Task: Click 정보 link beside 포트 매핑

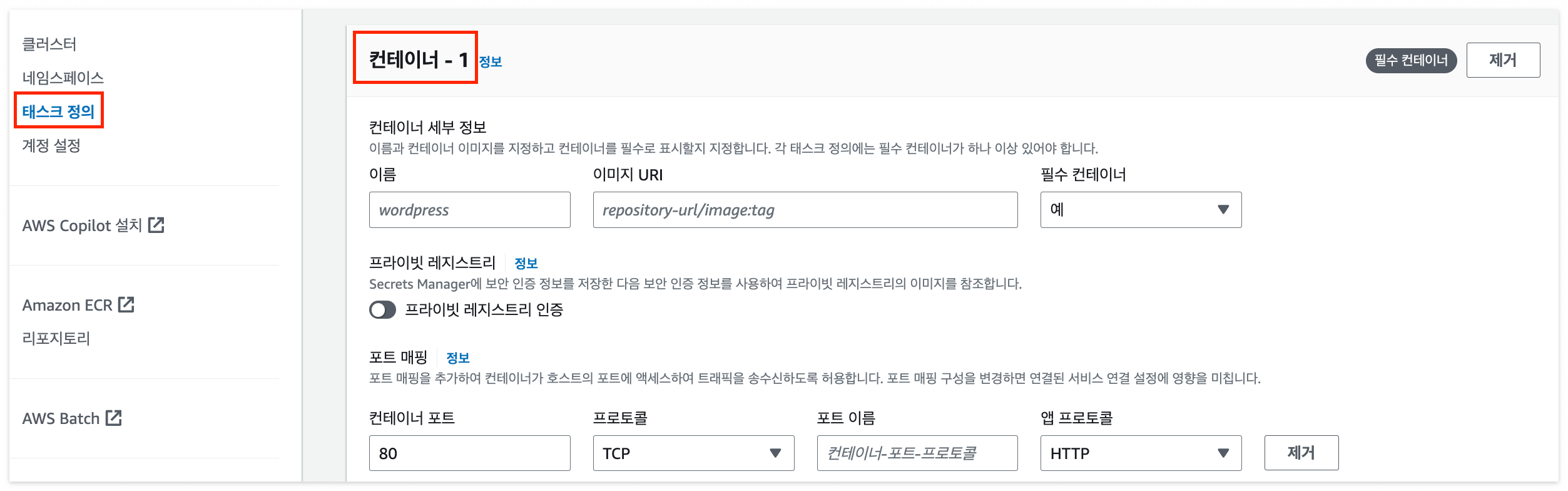Action: click(459, 357)
